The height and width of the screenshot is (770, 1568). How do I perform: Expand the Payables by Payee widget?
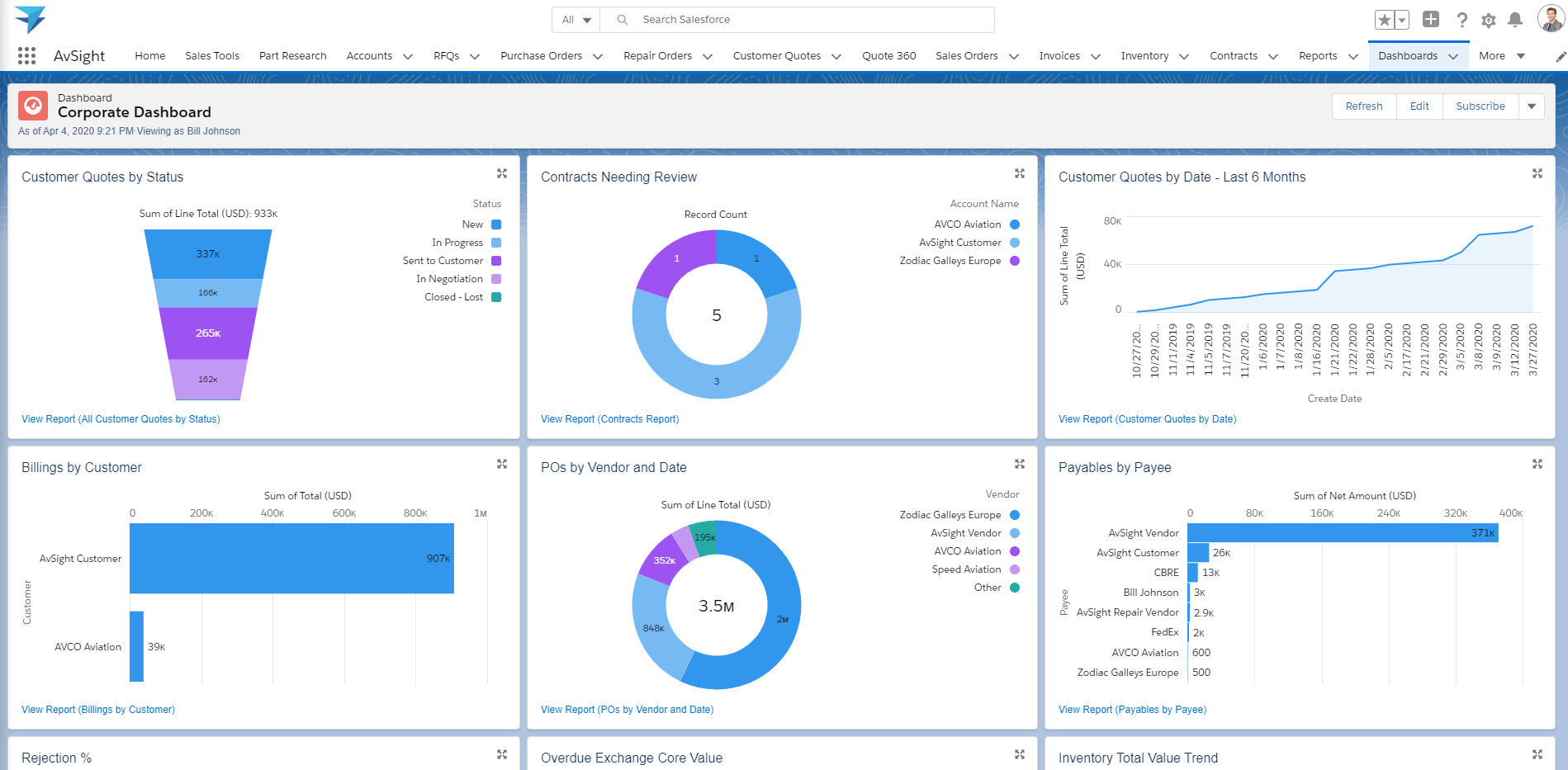coord(1537,464)
